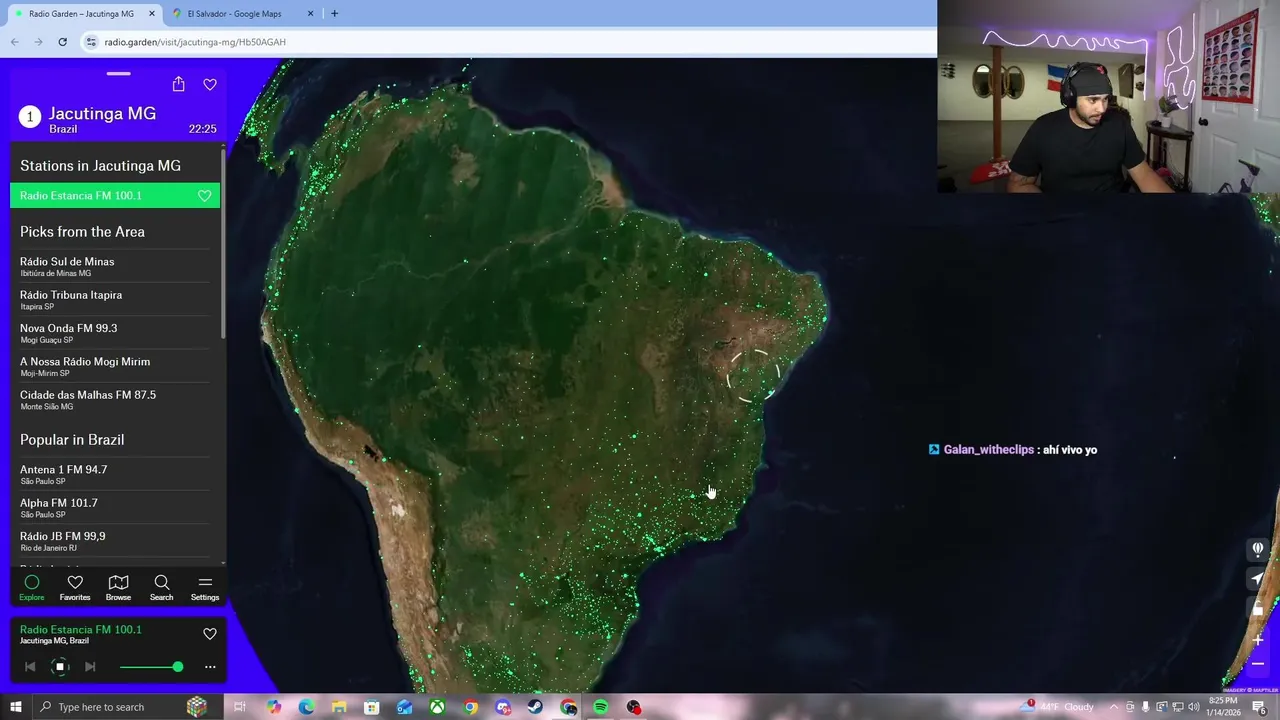Toggle favorite on Radio Estancia FM 100.1 row
The width and height of the screenshot is (1280, 720).
tap(205, 196)
